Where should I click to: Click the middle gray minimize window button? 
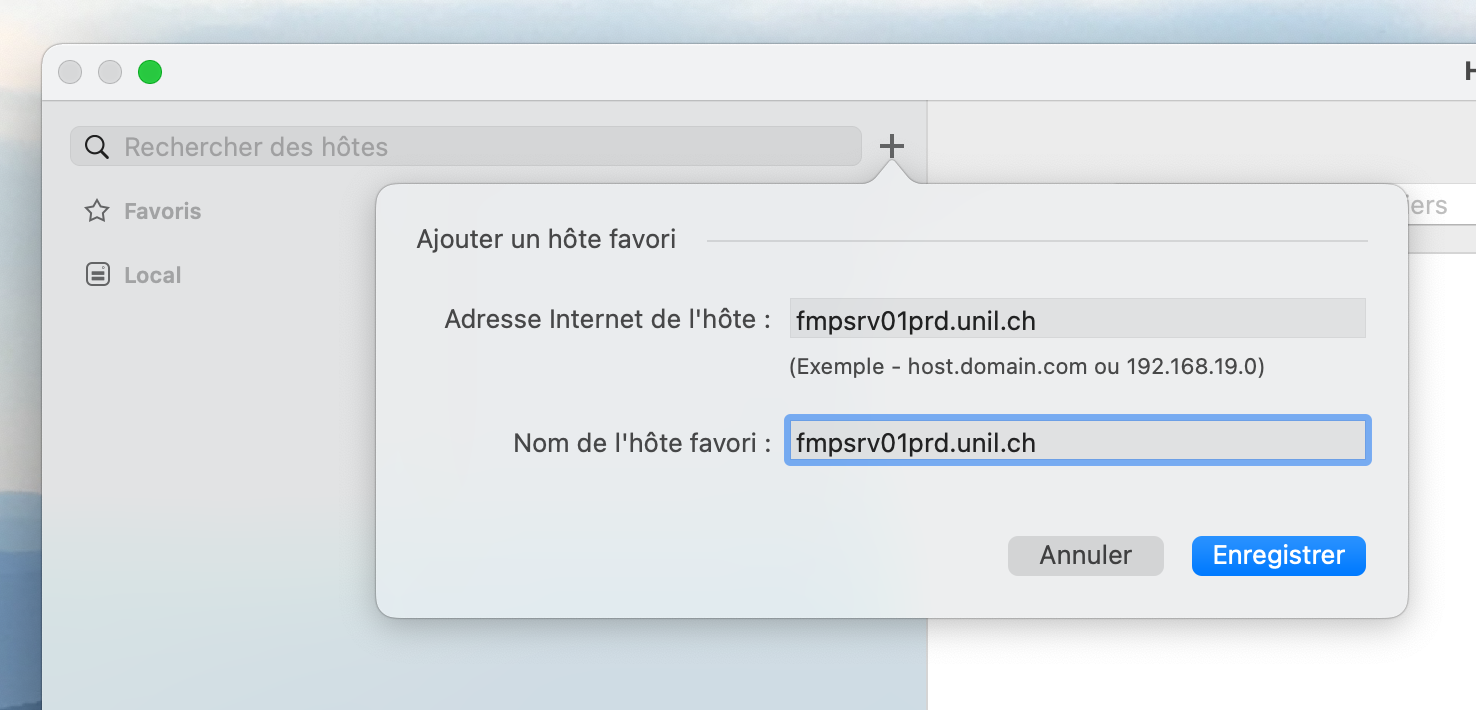coord(110,72)
